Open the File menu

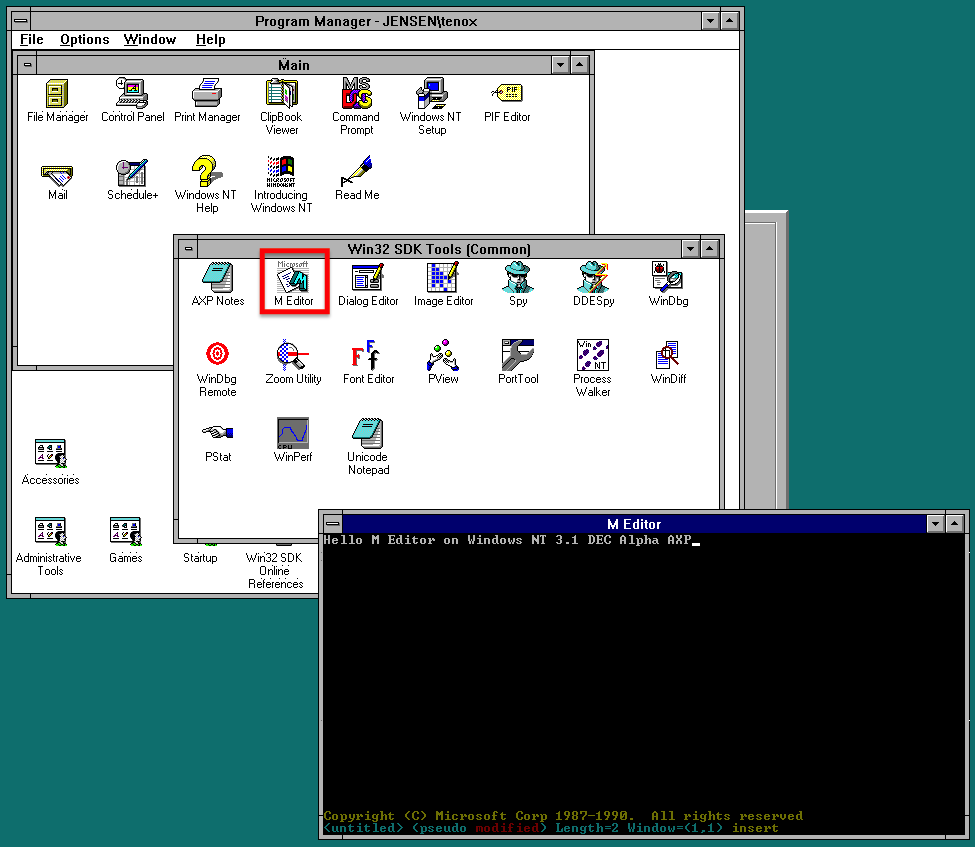click(32, 40)
